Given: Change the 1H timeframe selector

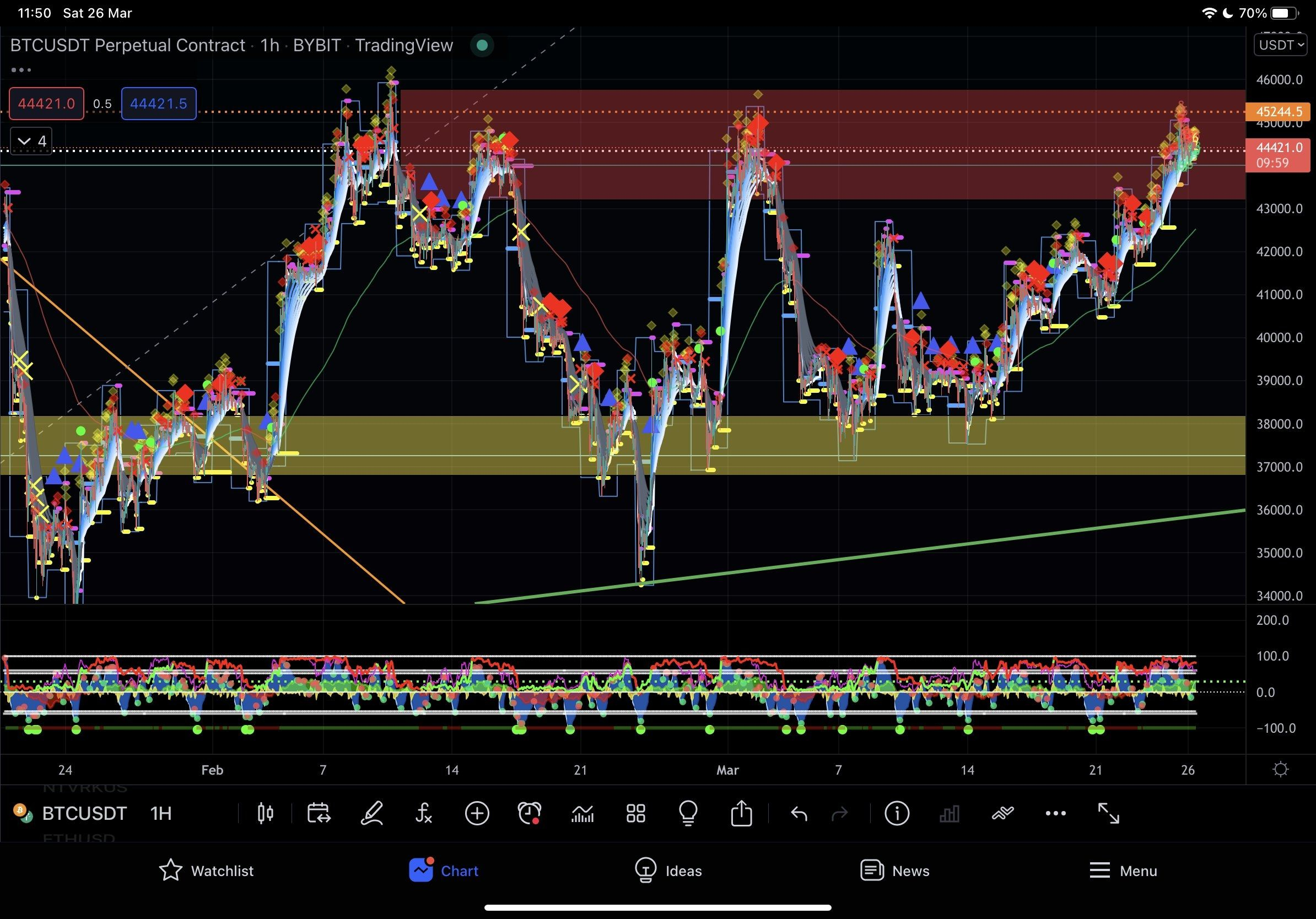Looking at the screenshot, I should pyautogui.click(x=161, y=814).
